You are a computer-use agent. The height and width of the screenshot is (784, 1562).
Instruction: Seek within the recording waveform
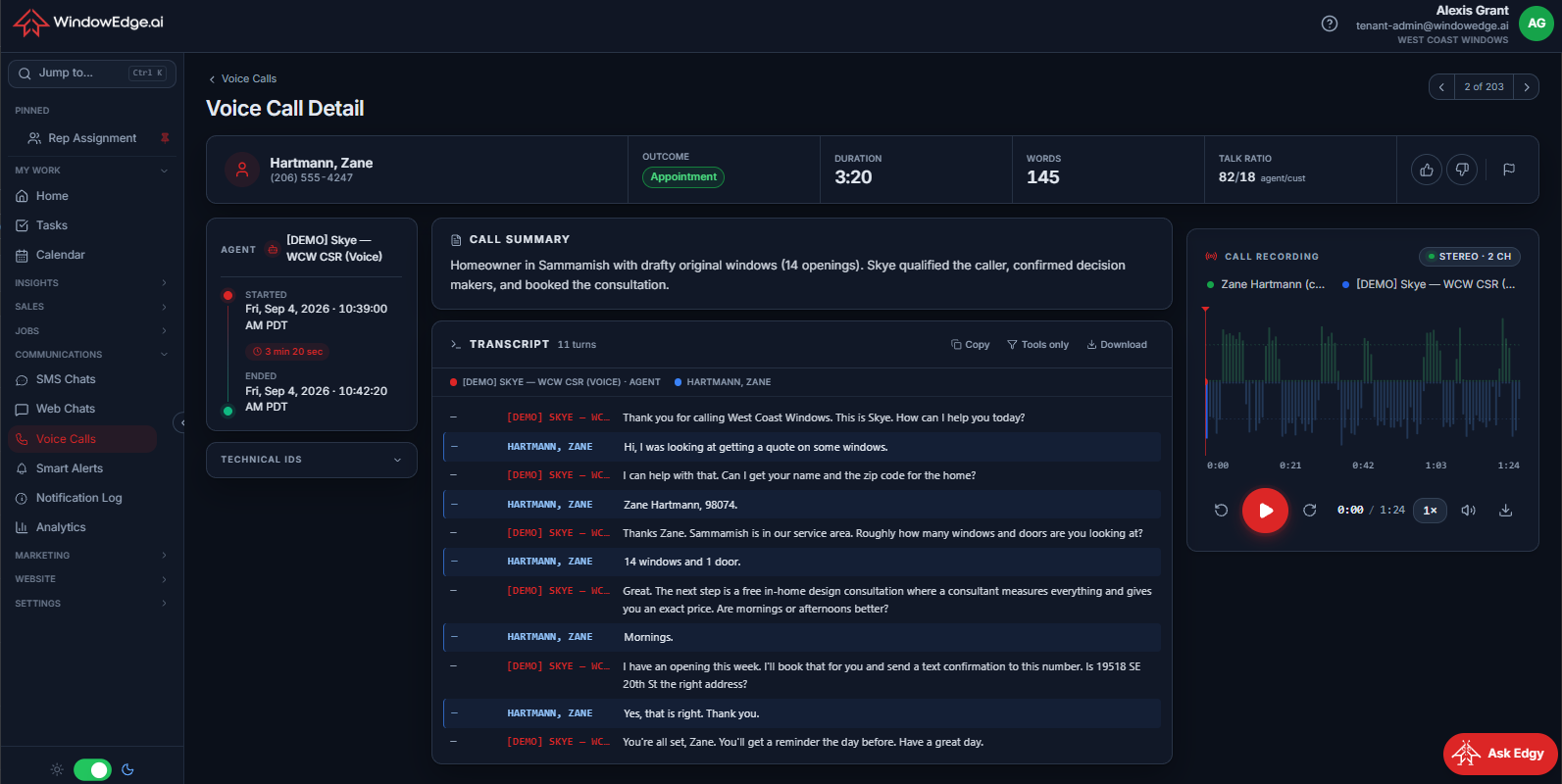point(1362,382)
